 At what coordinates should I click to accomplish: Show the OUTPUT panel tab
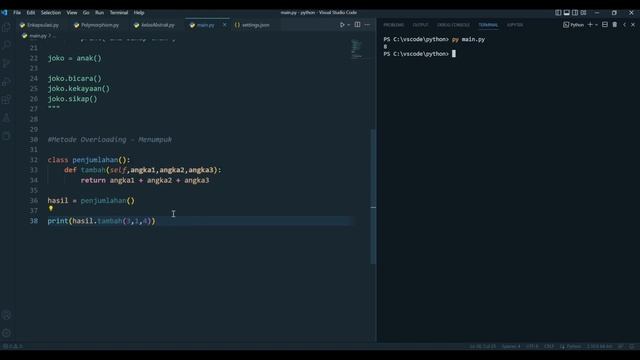click(420, 25)
